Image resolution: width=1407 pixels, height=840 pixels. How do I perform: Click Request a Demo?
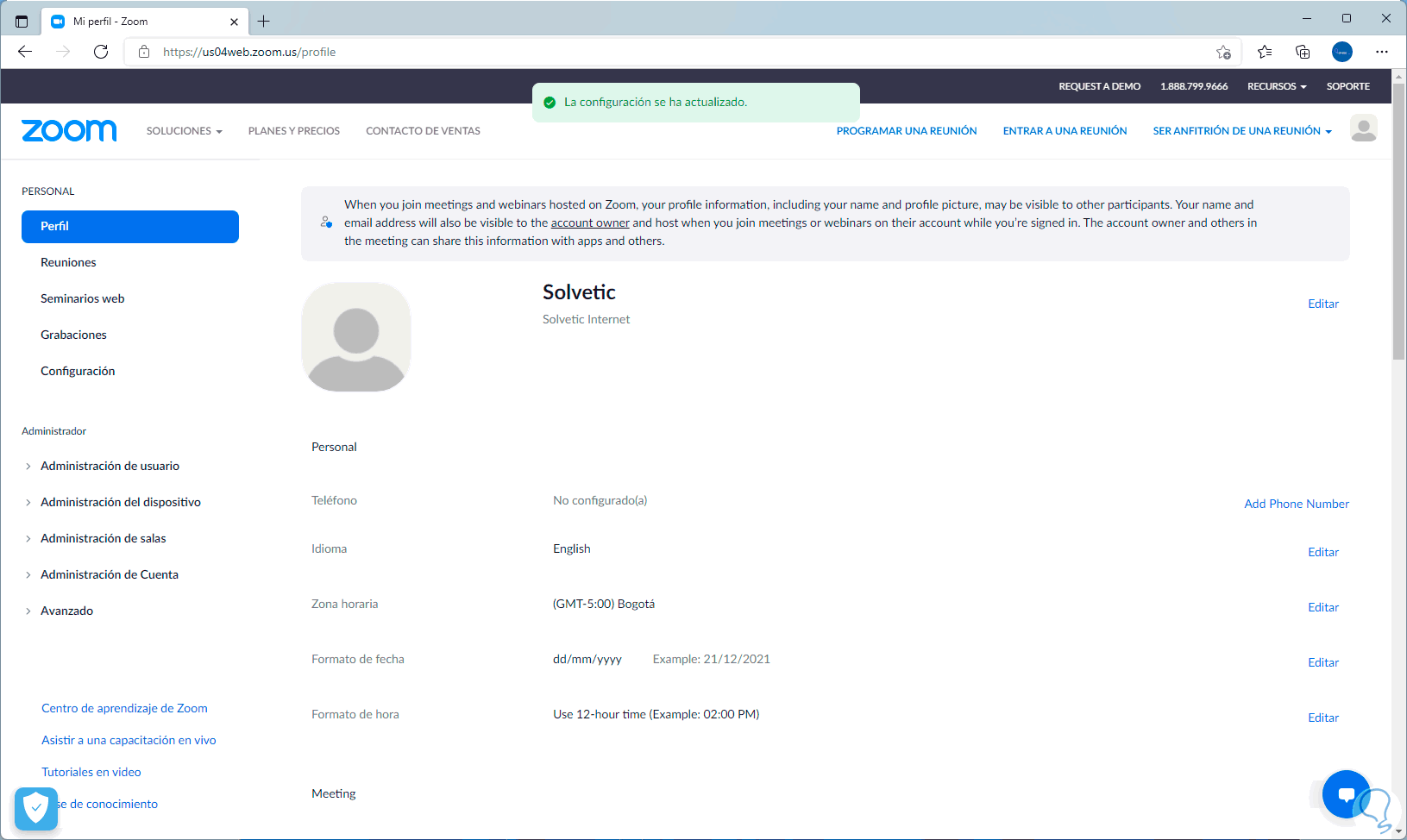click(1100, 86)
